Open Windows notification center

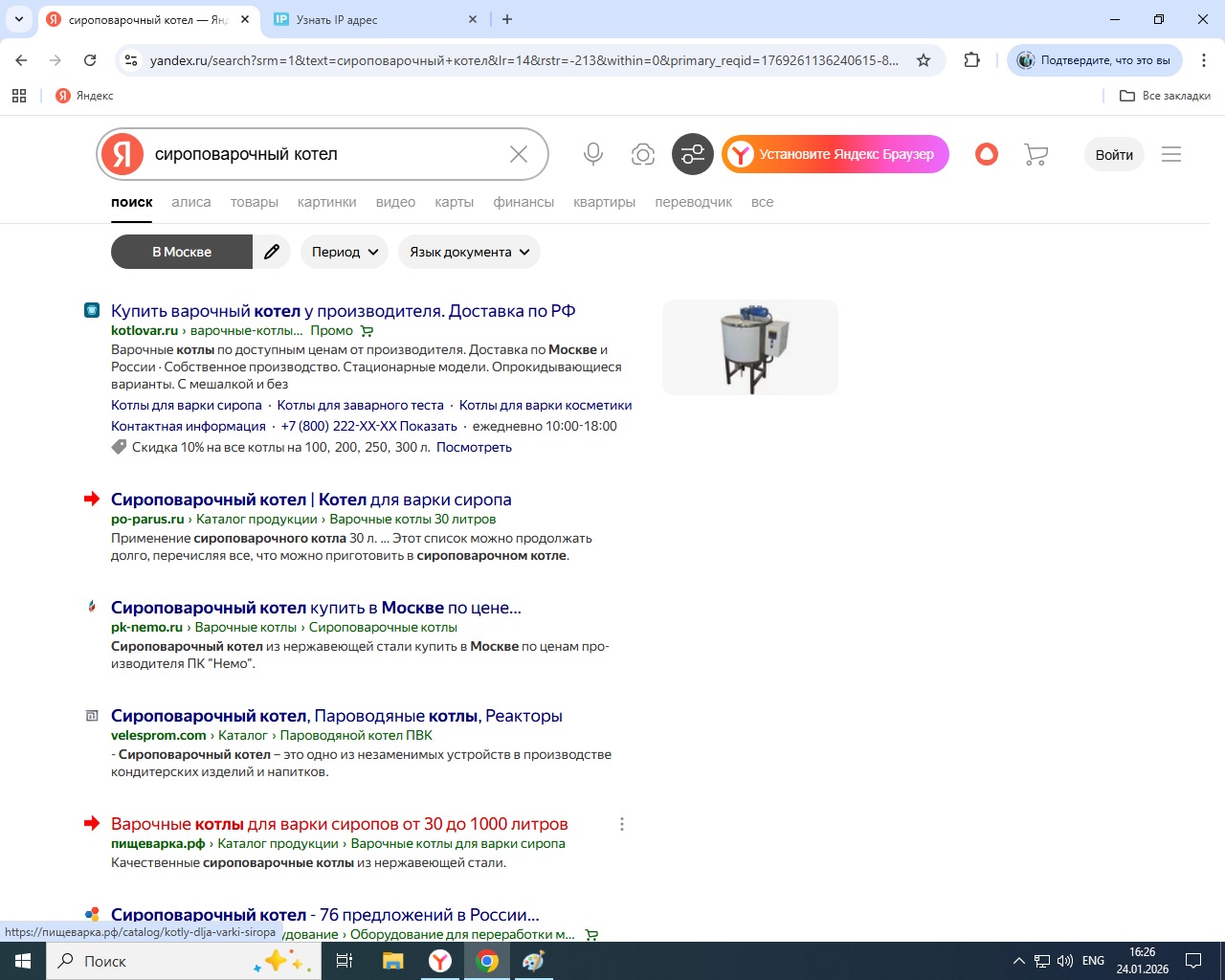coord(1193,961)
